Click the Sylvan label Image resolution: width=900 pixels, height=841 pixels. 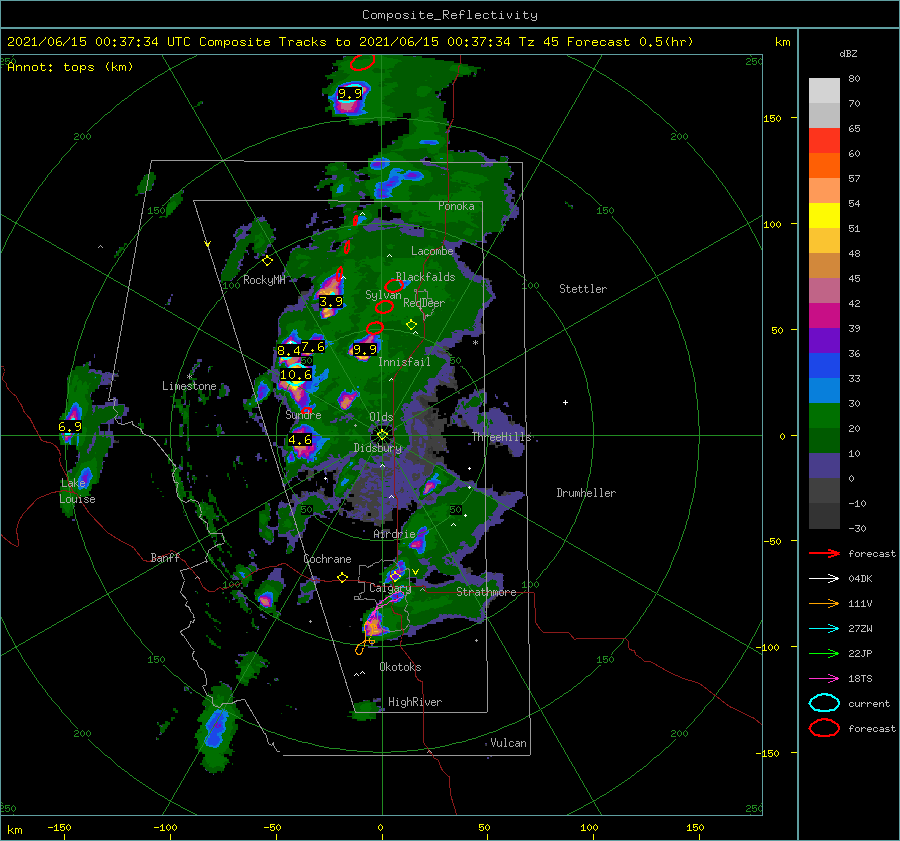(x=383, y=294)
